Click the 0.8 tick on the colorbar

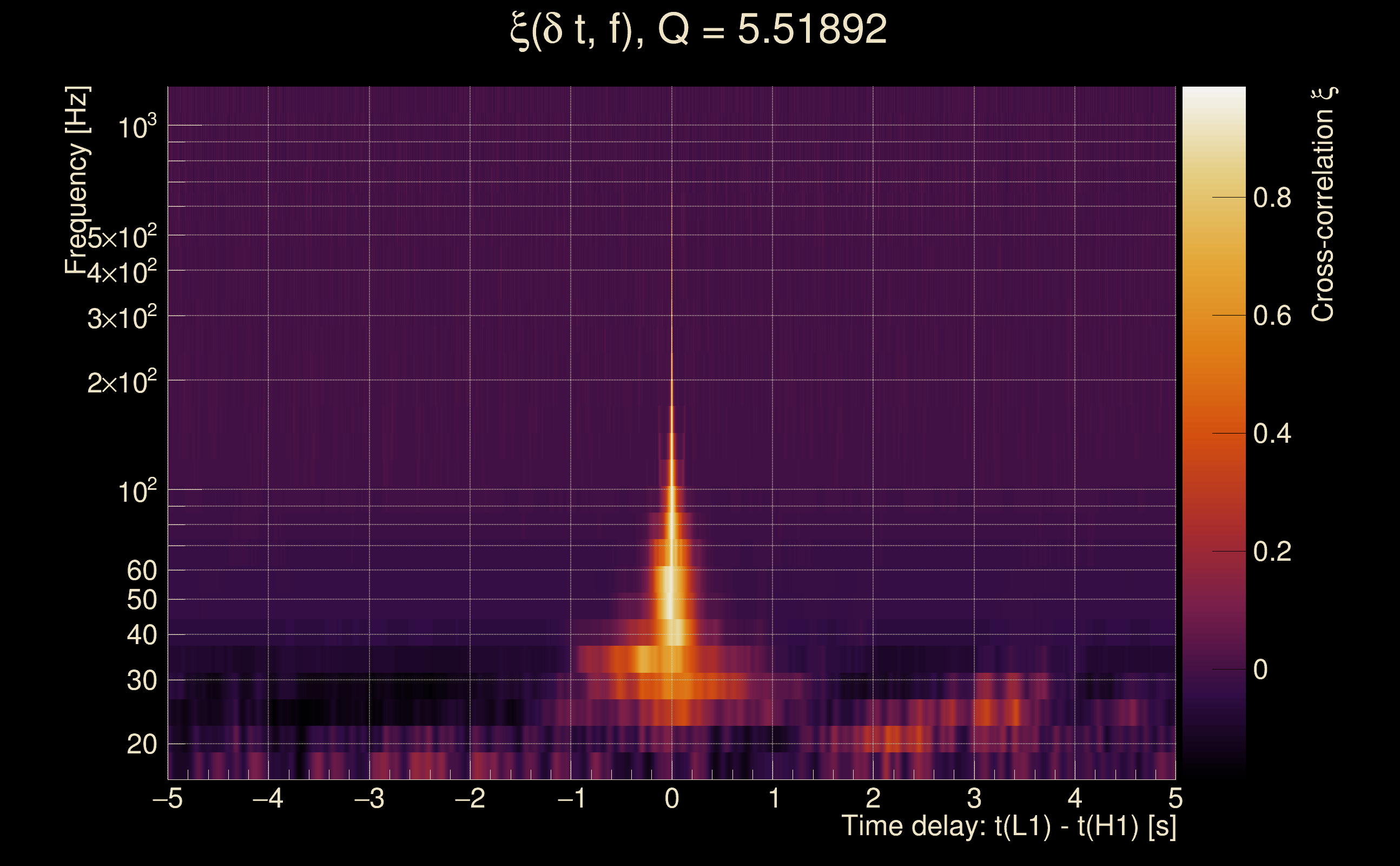click(1272, 198)
